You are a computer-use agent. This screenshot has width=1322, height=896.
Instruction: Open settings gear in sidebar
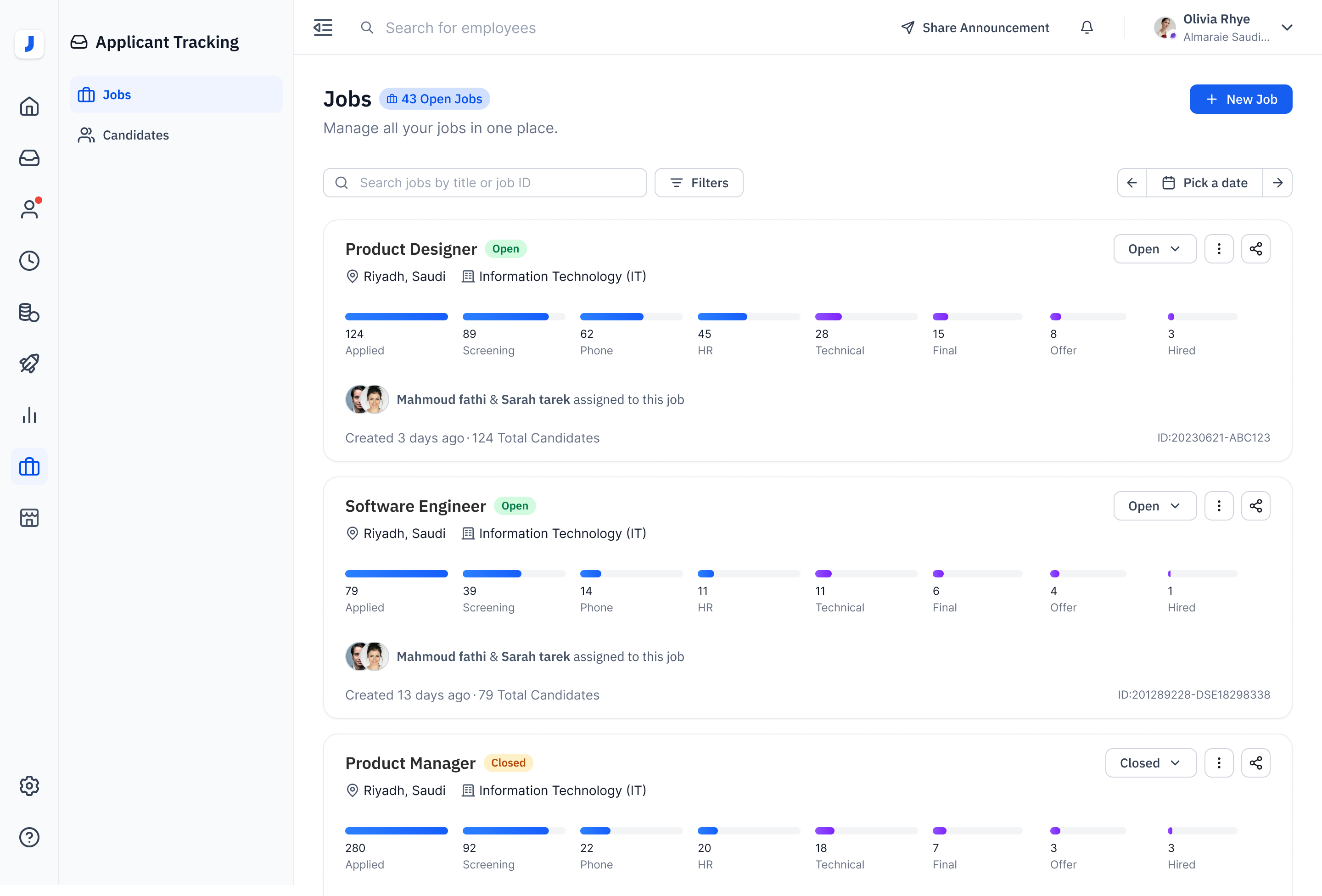(x=29, y=786)
